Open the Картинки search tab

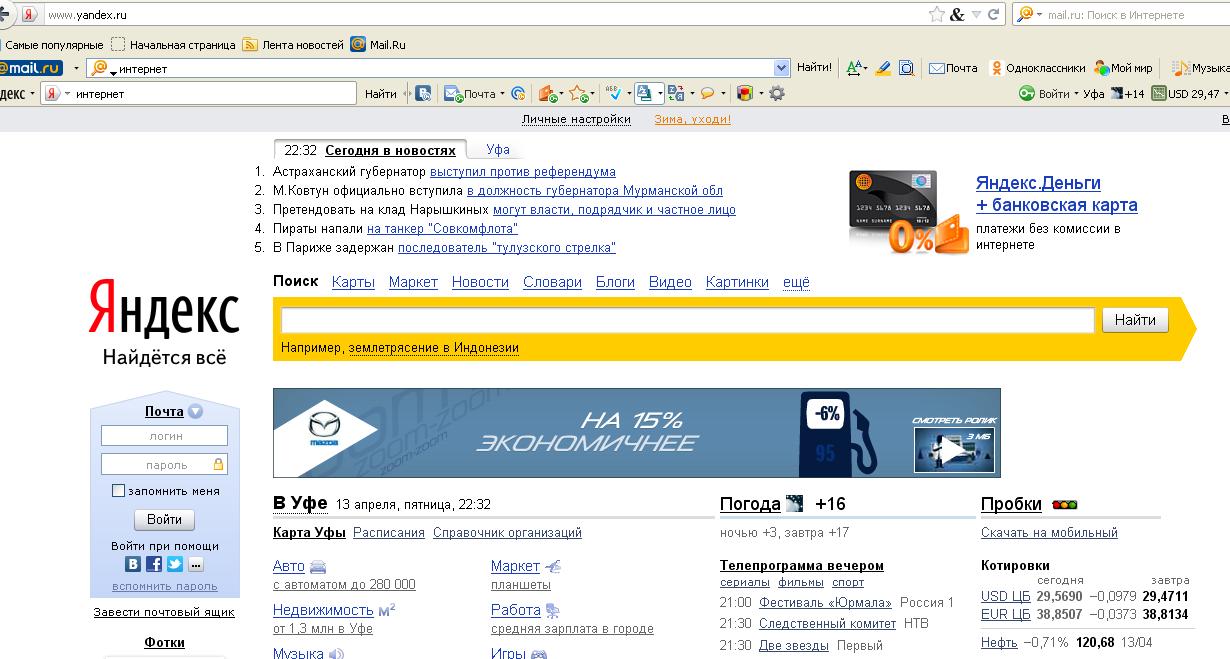pyautogui.click(x=737, y=282)
